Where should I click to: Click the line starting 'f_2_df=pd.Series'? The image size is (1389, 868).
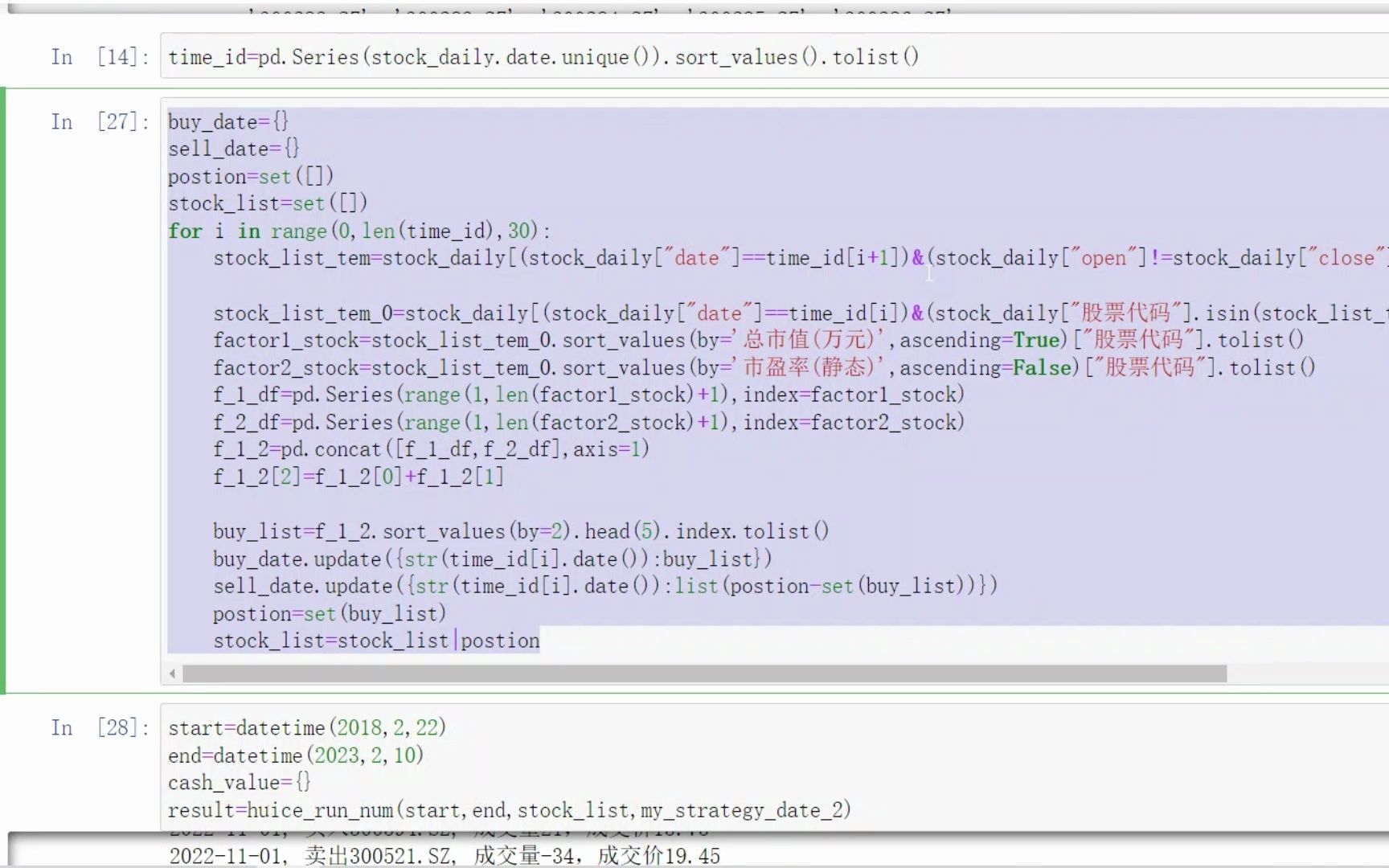point(588,423)
